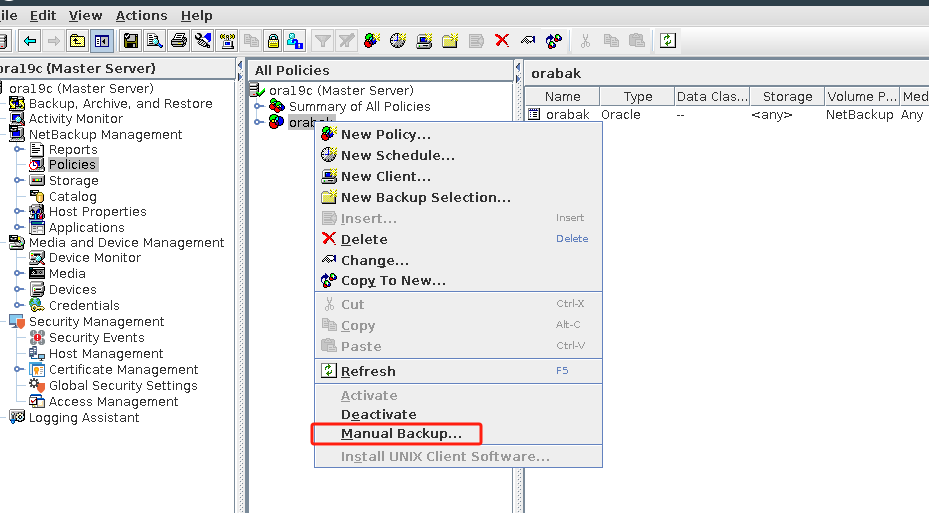Open Global Security Settings
The width and height of the screenshot is (929, 513).
pyautogui.click(x=123, y=386)
